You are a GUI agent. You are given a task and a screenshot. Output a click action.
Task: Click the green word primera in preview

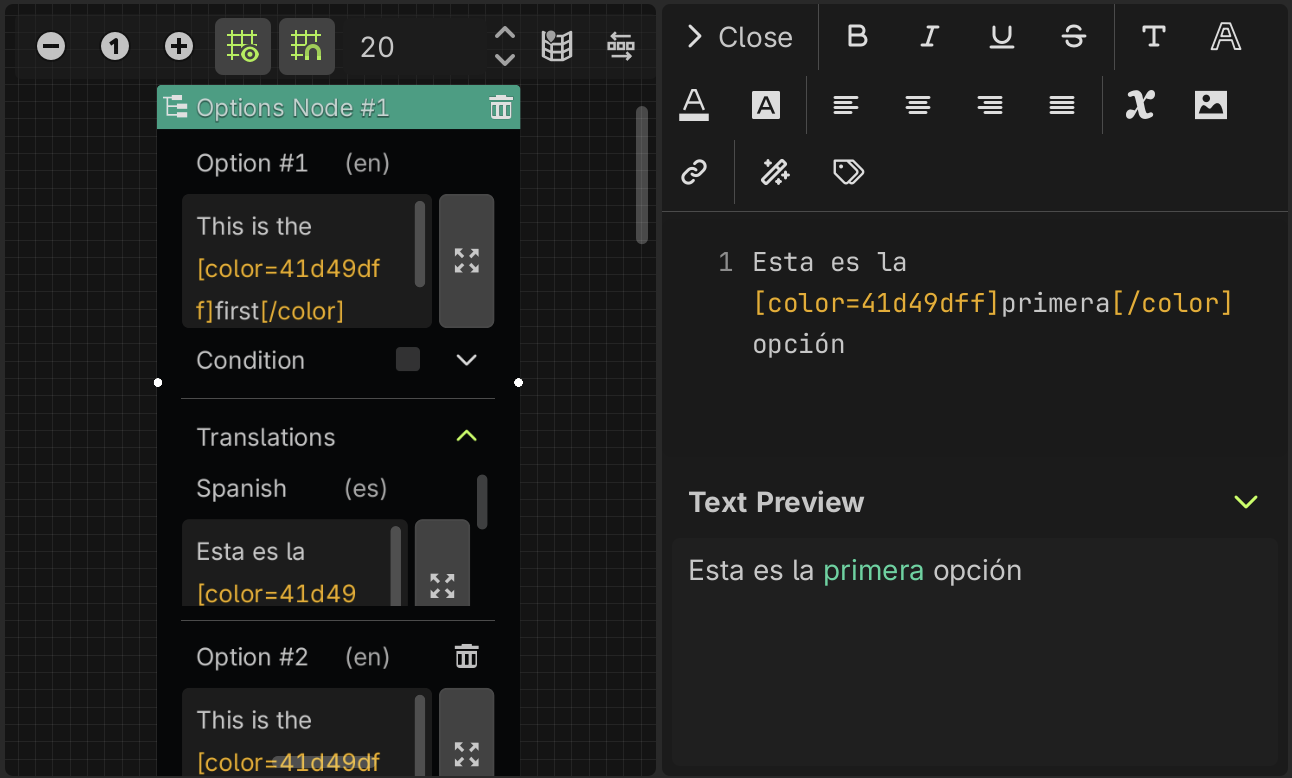[x=874, y=570]
